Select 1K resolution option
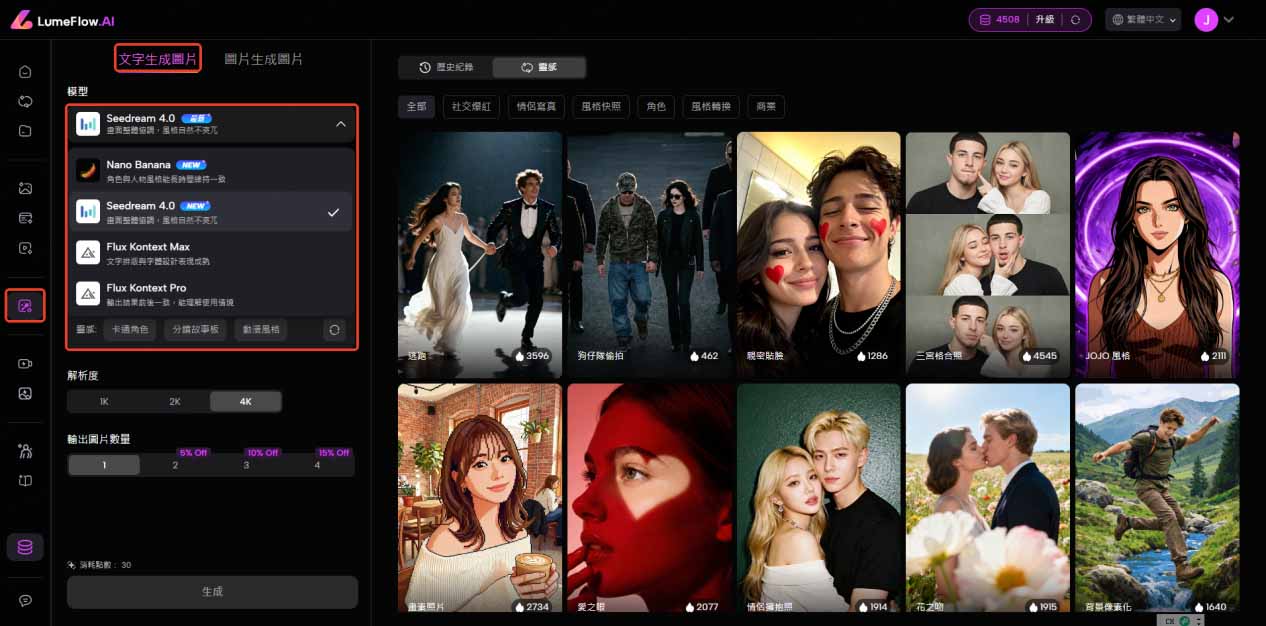 [104, 402]
